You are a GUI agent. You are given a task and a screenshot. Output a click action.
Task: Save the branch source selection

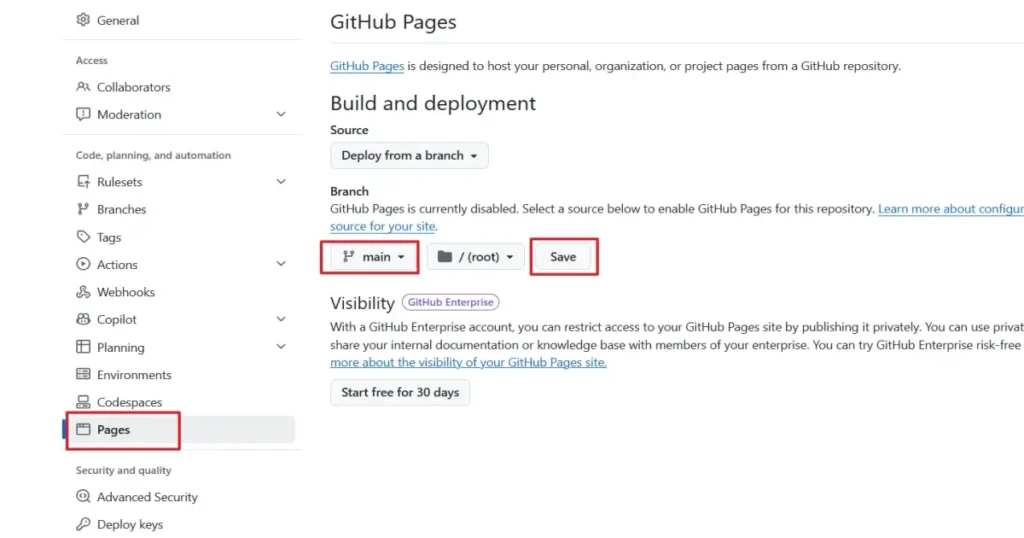(x=563, y=257)
